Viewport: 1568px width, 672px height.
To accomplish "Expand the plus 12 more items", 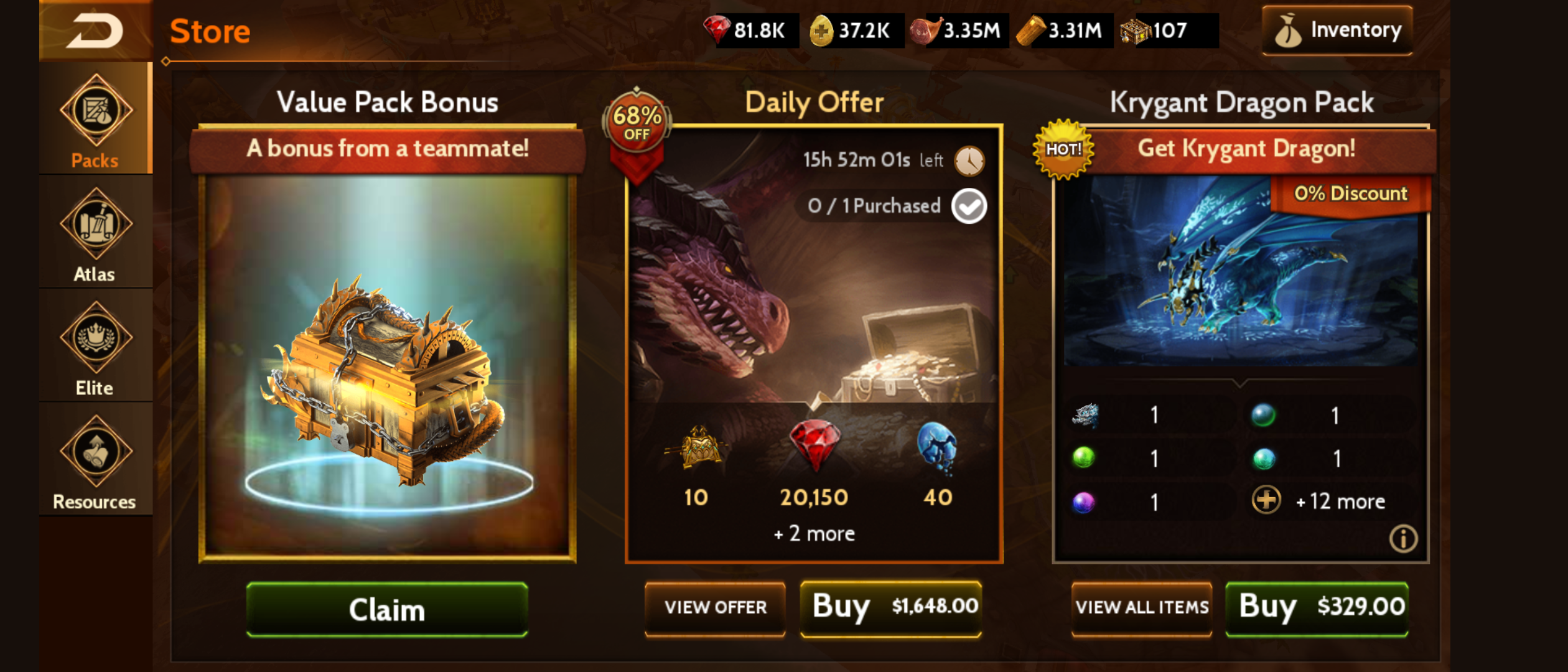I will [1319, 501].
